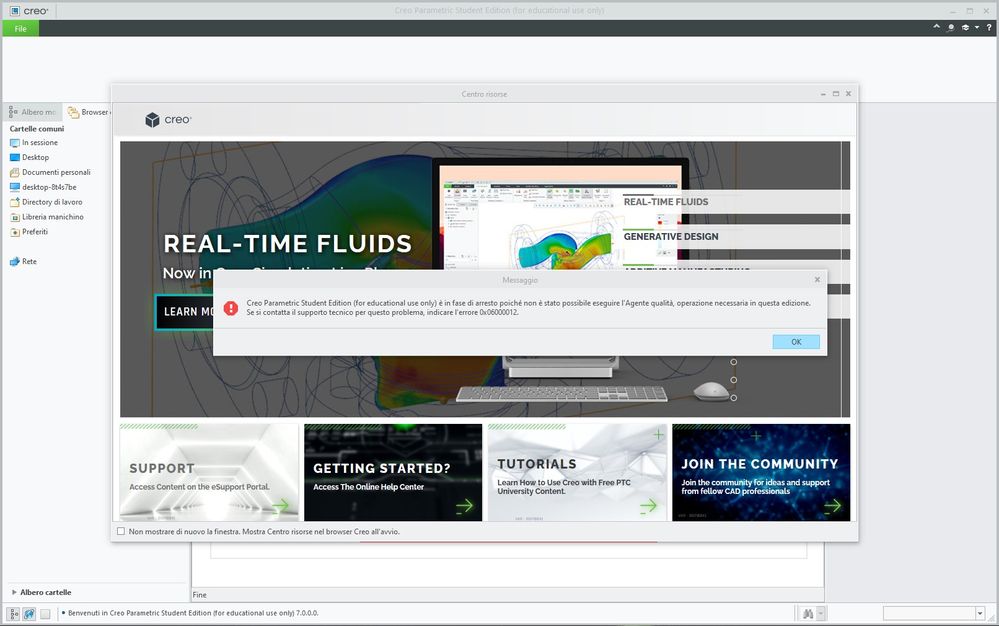Collapse the ribbon with the caret icon

(937, 27)
